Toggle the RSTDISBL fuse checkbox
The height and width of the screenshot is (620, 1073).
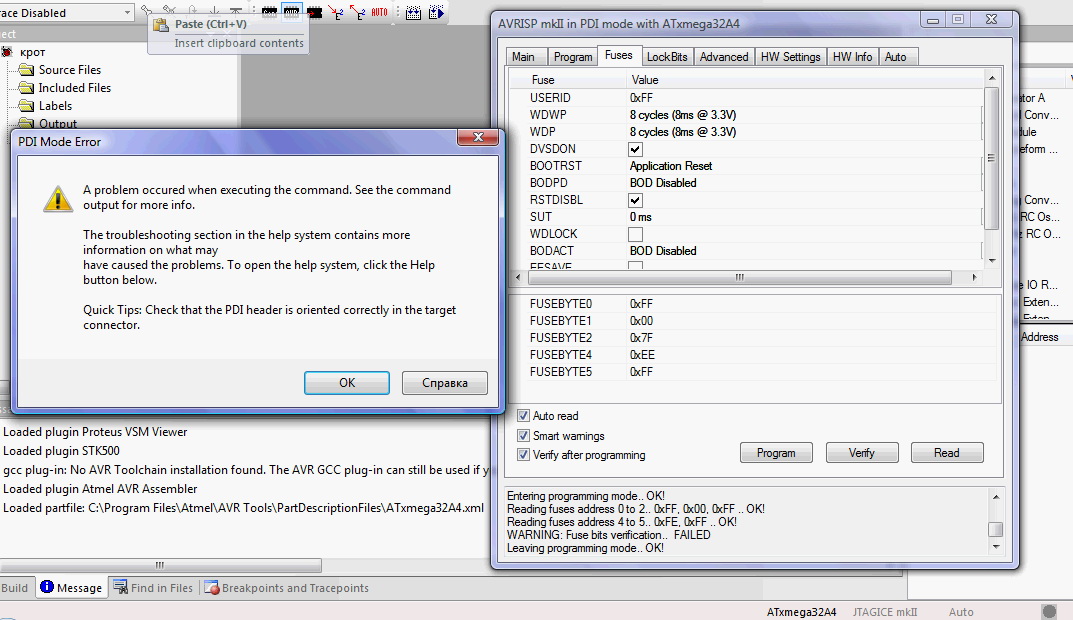pos(635,201)
